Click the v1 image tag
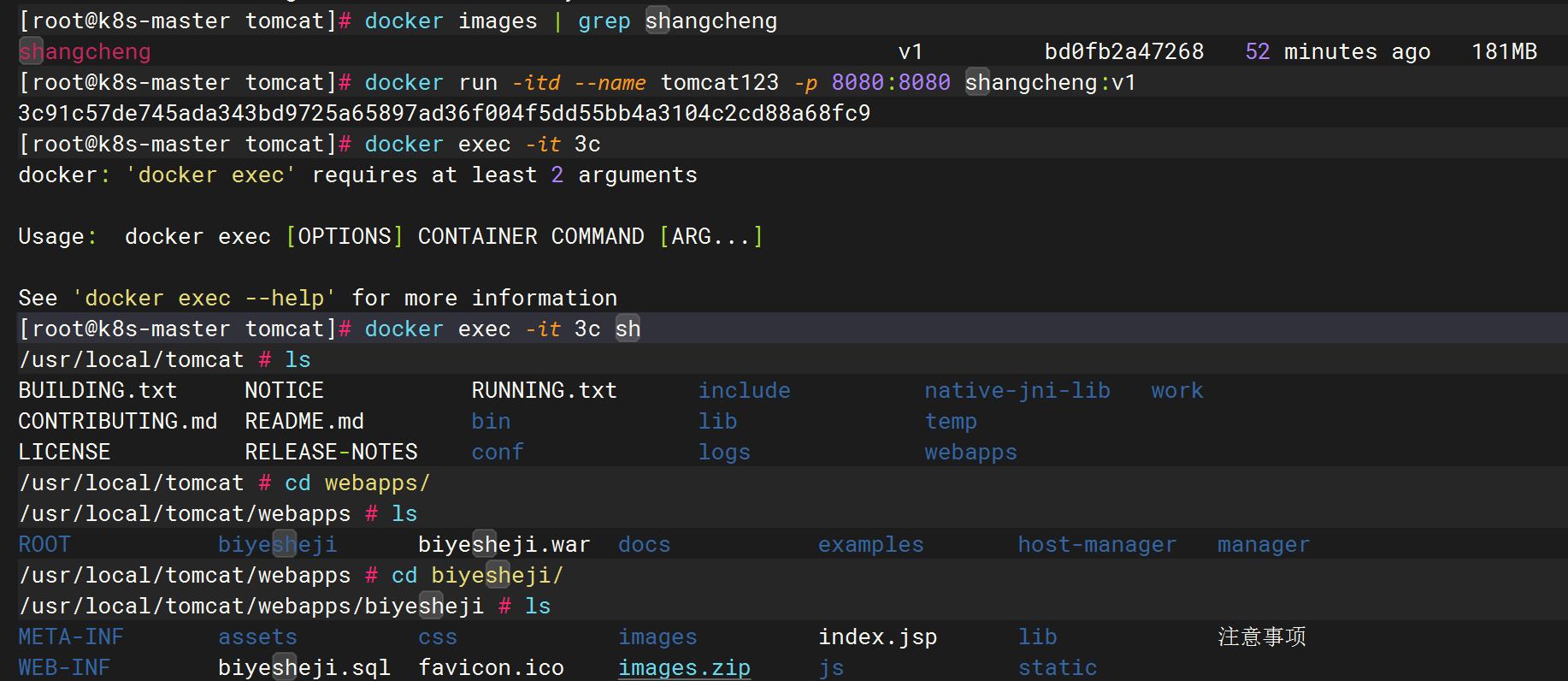 911,52
